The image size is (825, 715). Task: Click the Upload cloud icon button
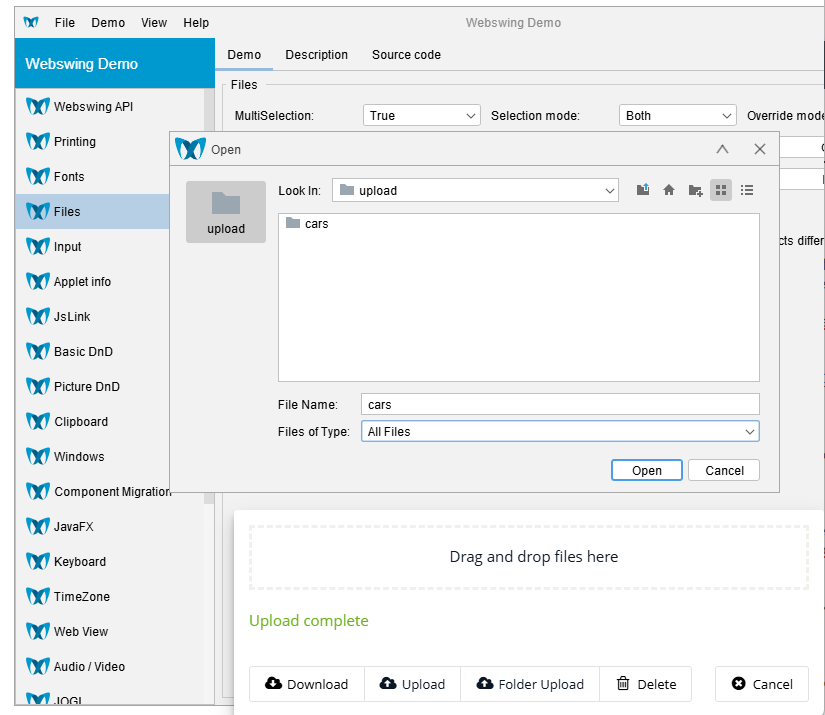(x=412, y=684)
